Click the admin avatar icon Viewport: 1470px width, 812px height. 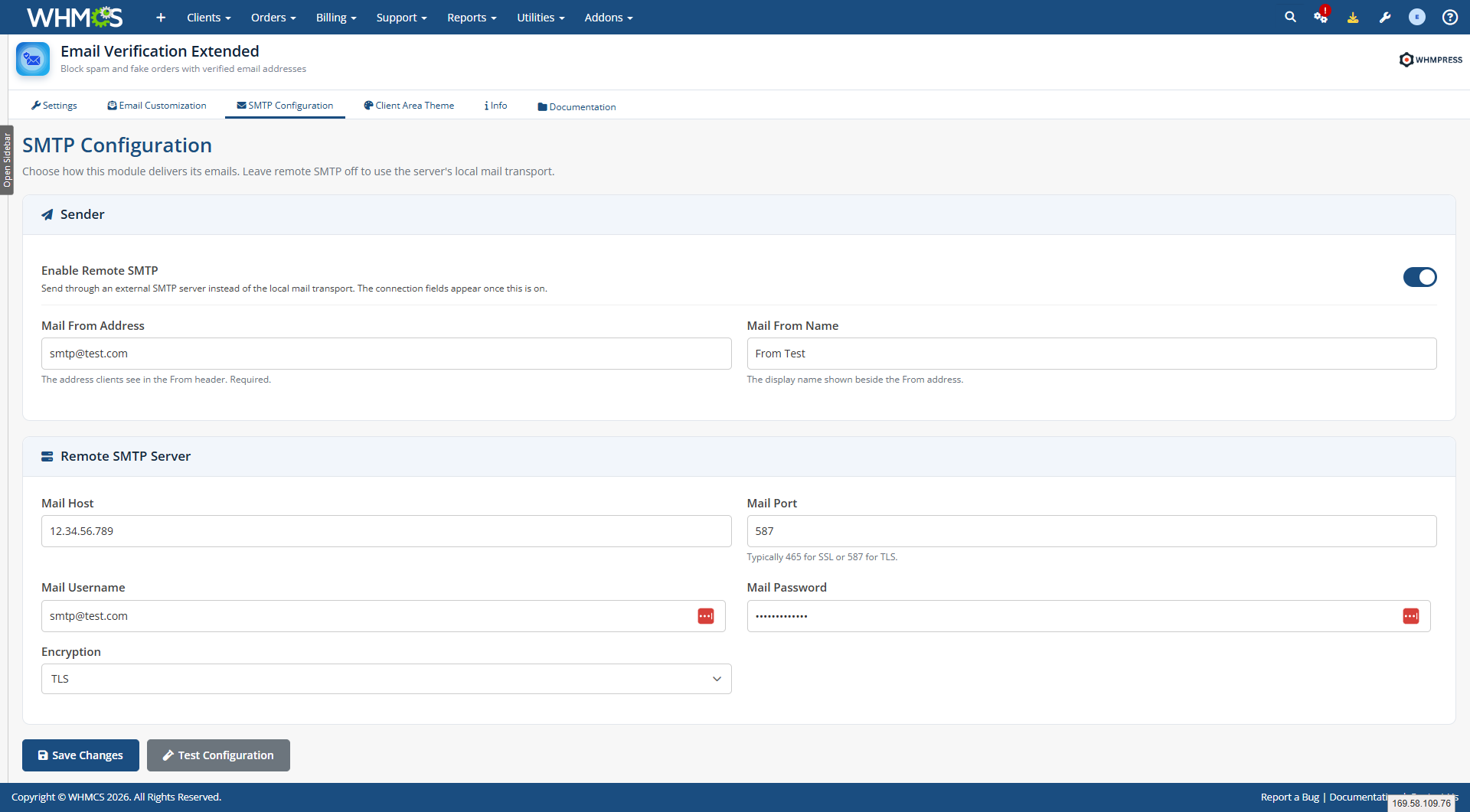[1417, 17]
